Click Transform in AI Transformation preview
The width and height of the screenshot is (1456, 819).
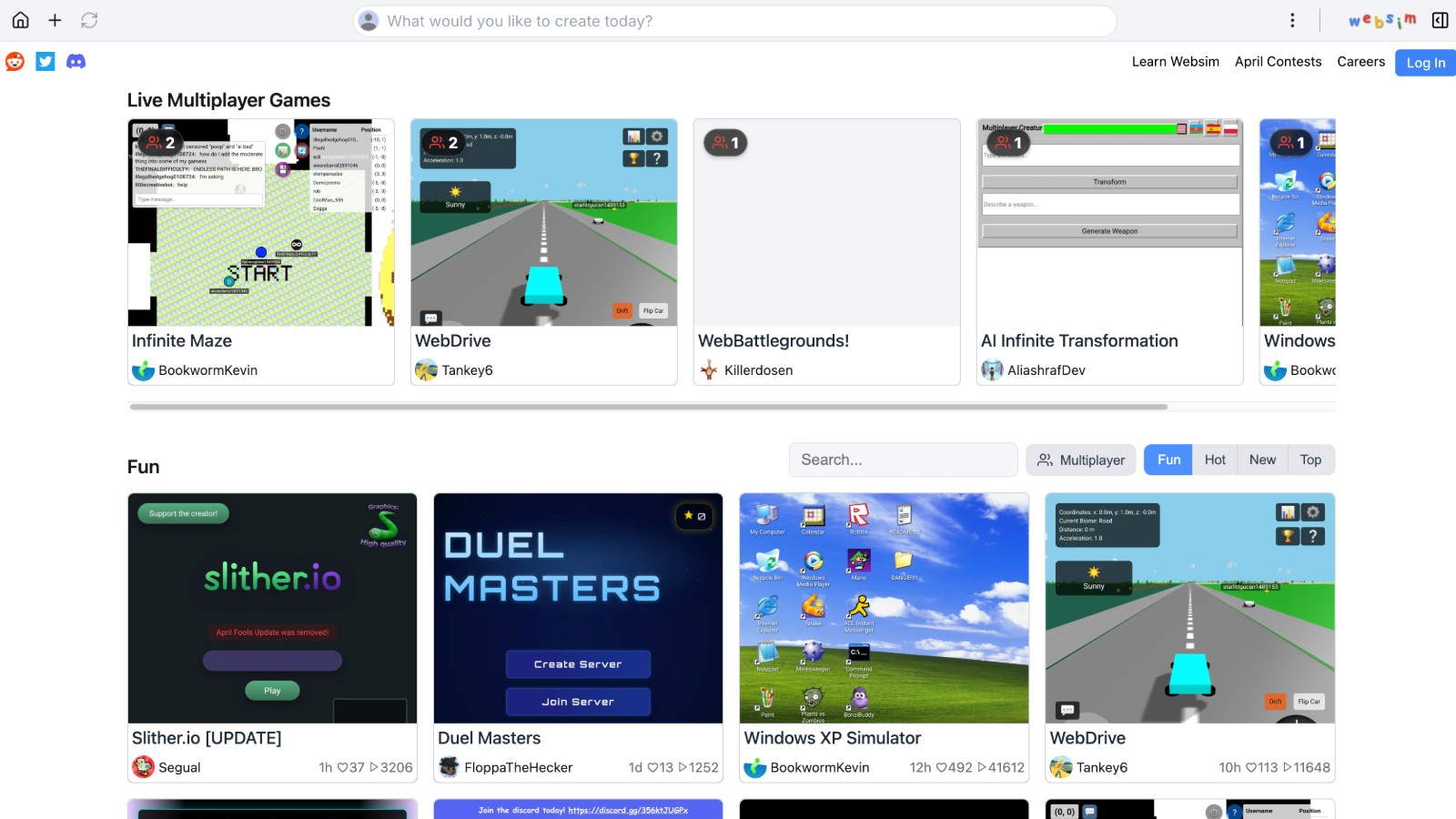coord(1109,182)
